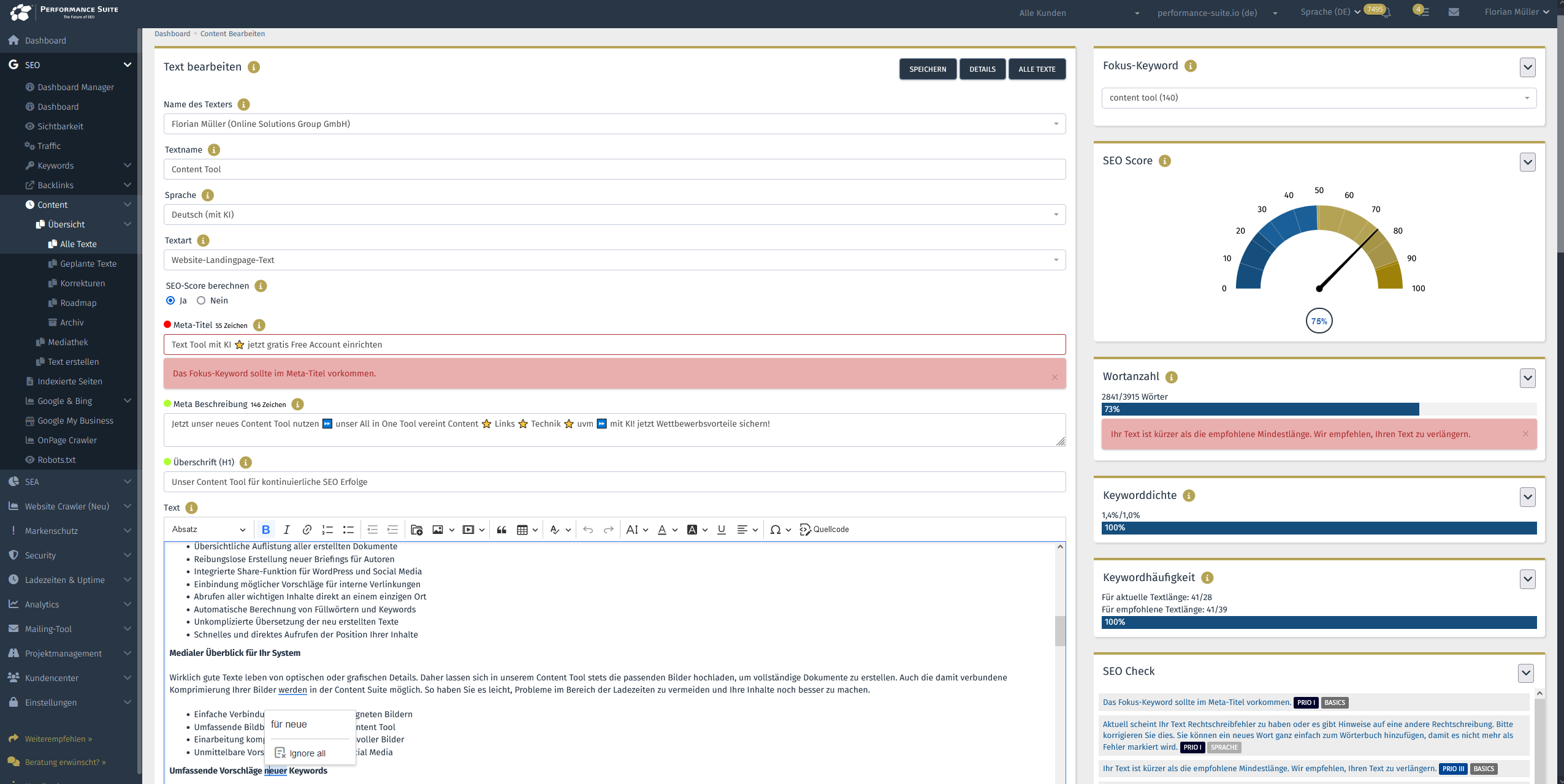The image size is (1564, 784).
Task: Click the SPEICHERN button
Action: coord(928,69)
